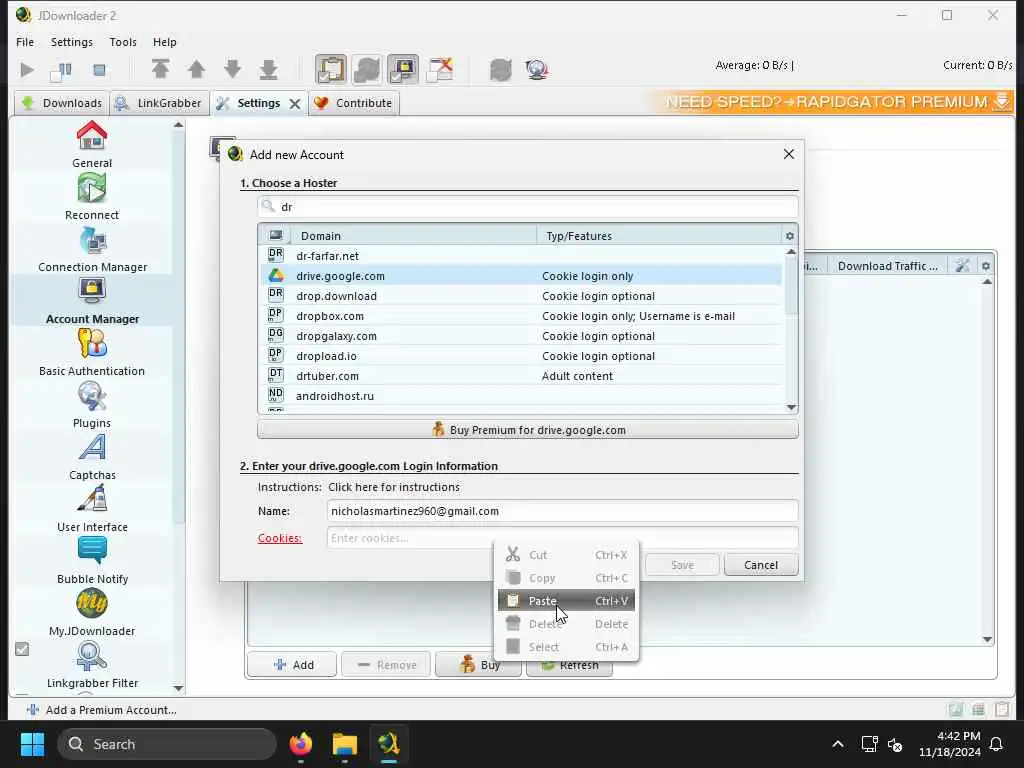The height and width of the screenshot is (768, 1024).
Task: Open Reconnect settings in sidebar
Action: (x=92, y=197)
